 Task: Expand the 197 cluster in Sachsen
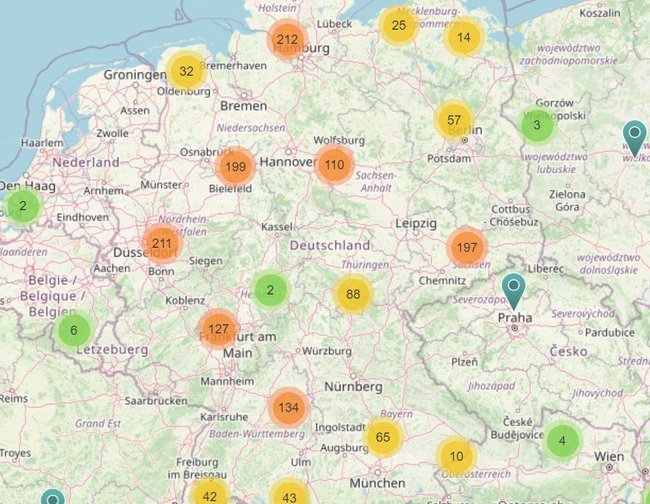[467, 247]
